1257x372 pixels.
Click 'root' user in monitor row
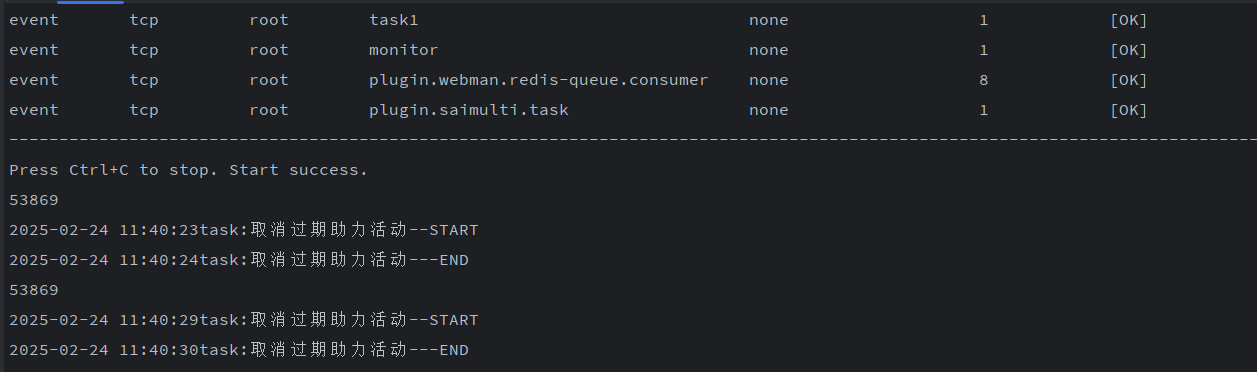[268, 50]
